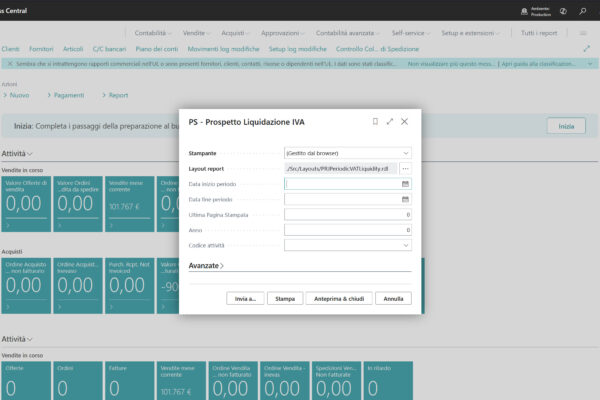
Task: Click the Anno input field
Action: pyautogui.click(x=347, y=229)
